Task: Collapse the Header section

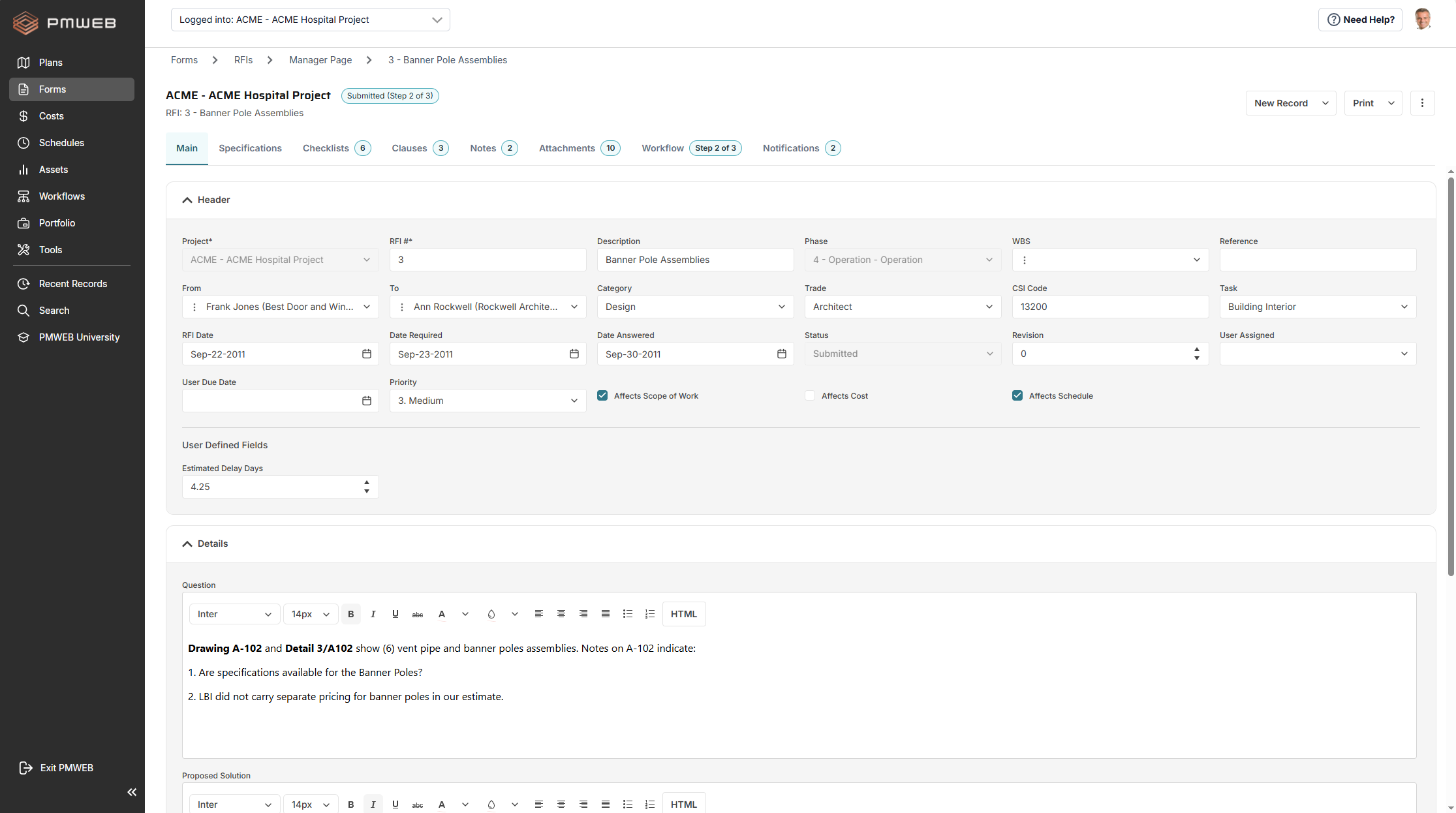Action: (187, 200)
